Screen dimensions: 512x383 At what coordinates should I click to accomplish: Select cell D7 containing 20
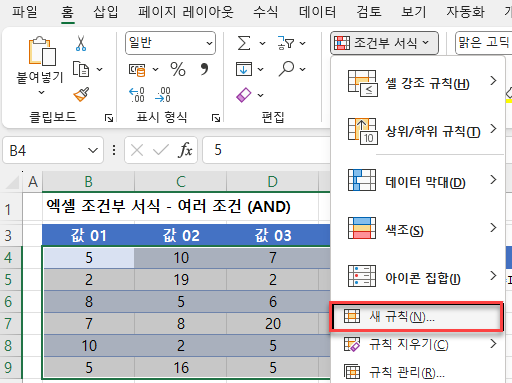coord(272,324)
